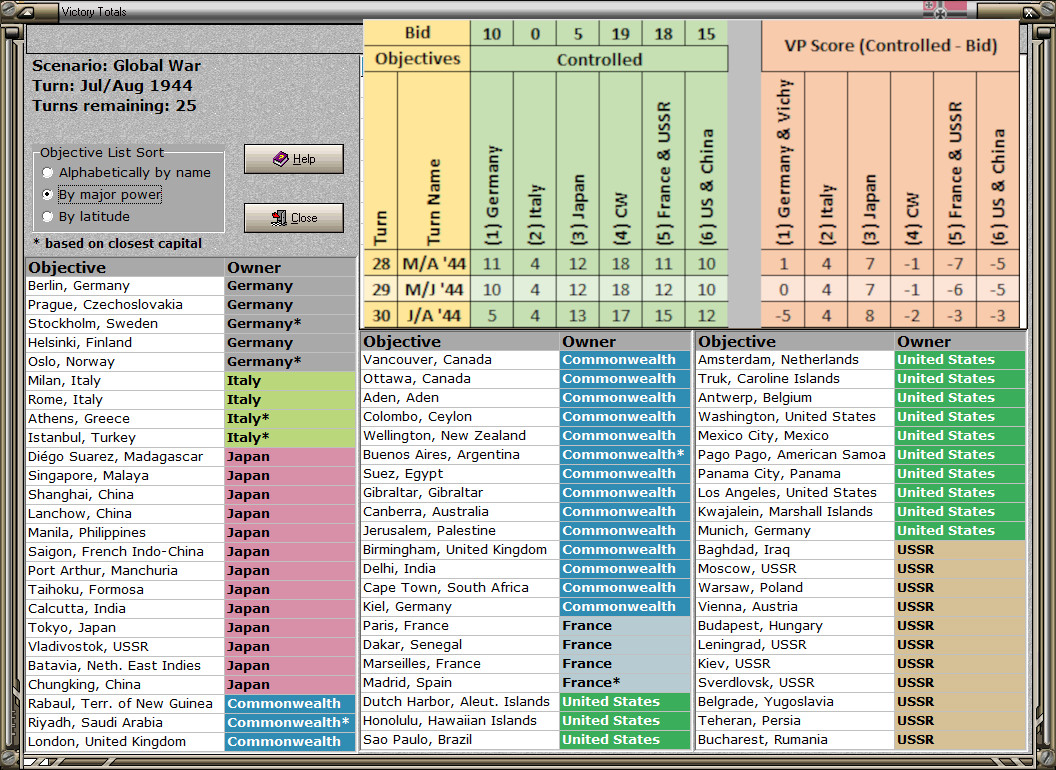This screenshot has height=770, width=1056.
Task: Click turn number 30 cell
Action: [x=381, y=315]
